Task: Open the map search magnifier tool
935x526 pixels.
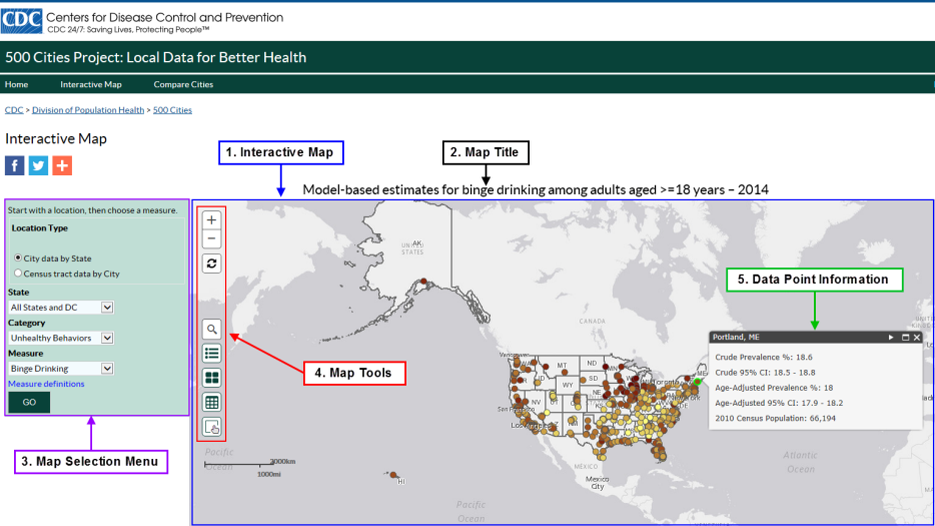Action: pyautogui.click(x=211, y=329)
